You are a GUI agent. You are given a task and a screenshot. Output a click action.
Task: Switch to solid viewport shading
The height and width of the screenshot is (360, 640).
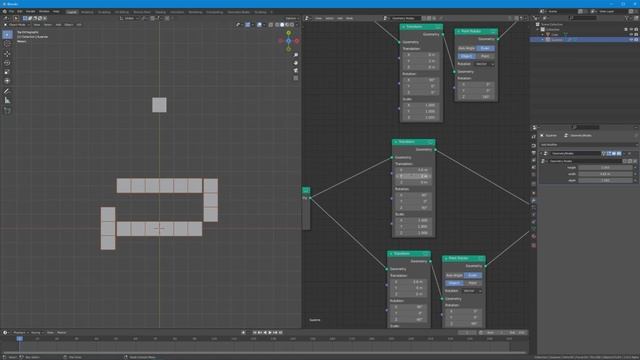282,24
